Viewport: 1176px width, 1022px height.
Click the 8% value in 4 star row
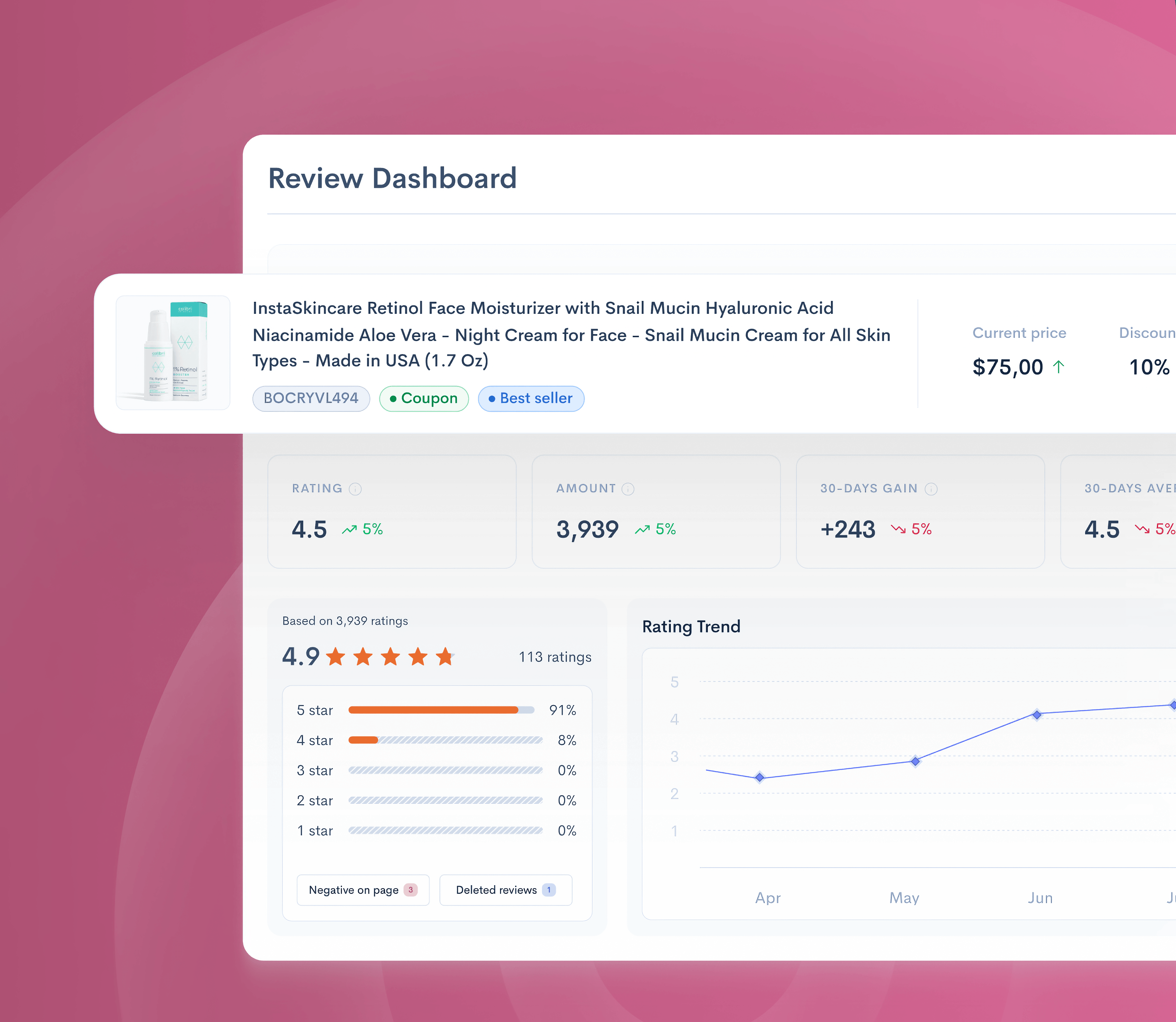[567, 740]
